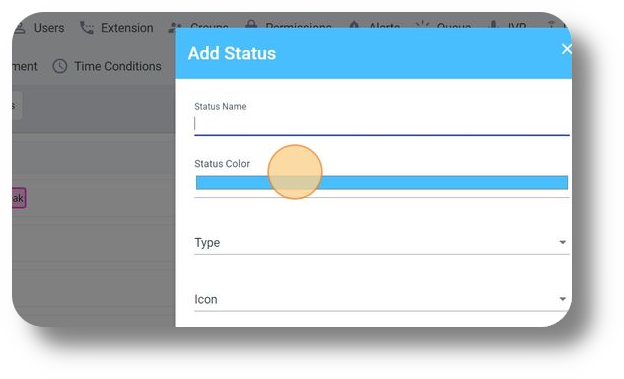Image resolution: width=624 pixels, height=379 pixels.
Task: Click the arrow beside the Type field
Action: (x=562, y=242)
